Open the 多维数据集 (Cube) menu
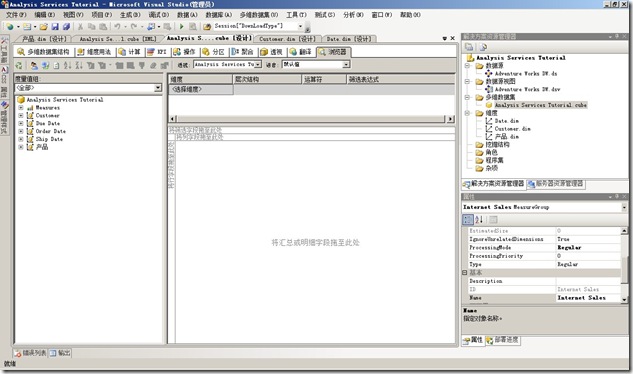Image resolution: width=633 pixels, height=374 pixels. click(259, 15)
